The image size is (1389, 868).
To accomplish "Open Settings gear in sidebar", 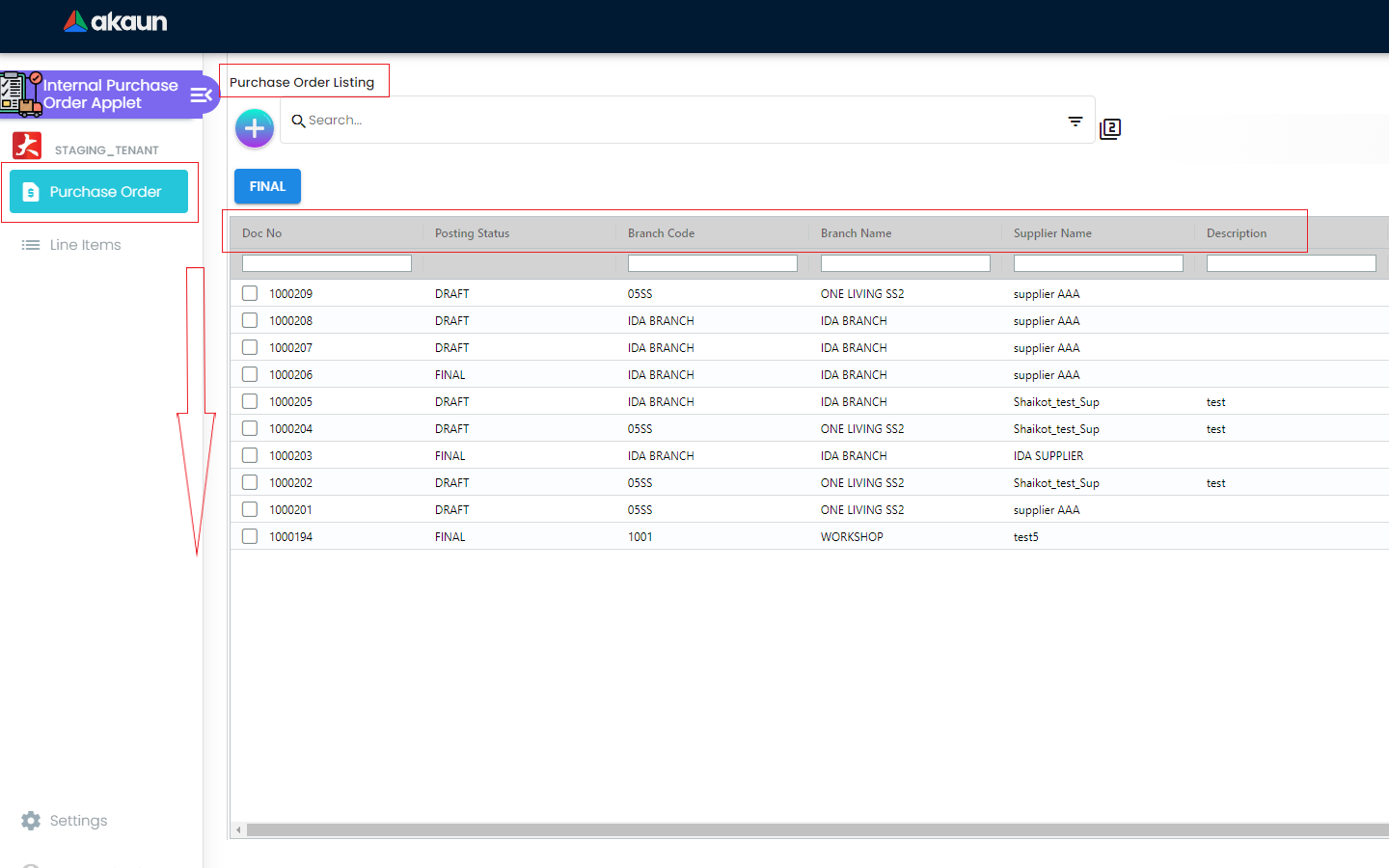I will tap(32, 821).
